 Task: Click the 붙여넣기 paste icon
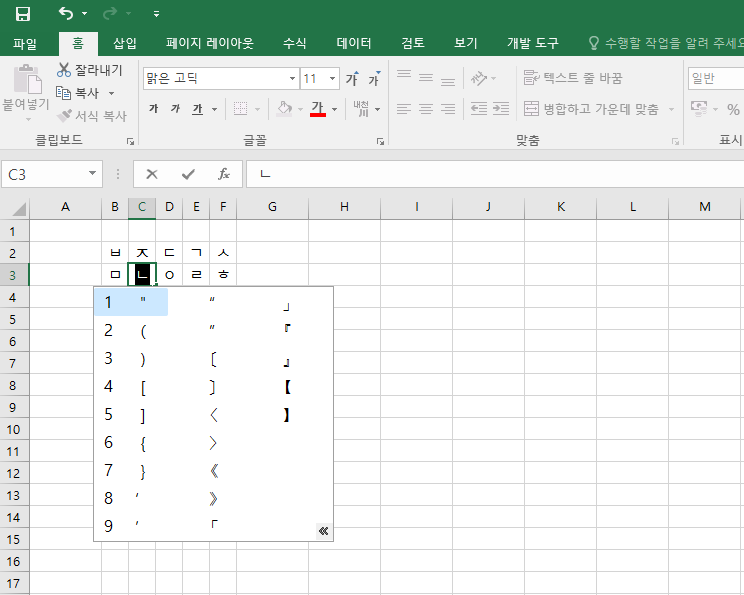click(x=27, y=79)
